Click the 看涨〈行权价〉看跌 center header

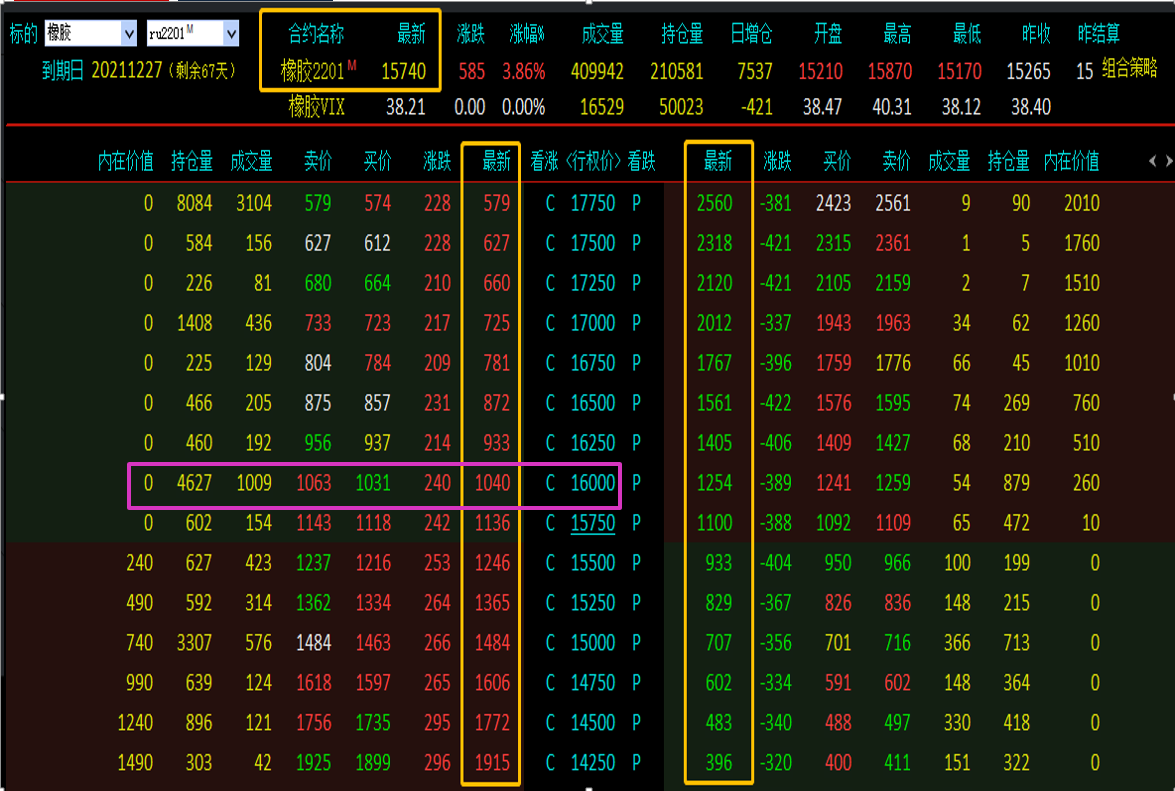[593, 161]
